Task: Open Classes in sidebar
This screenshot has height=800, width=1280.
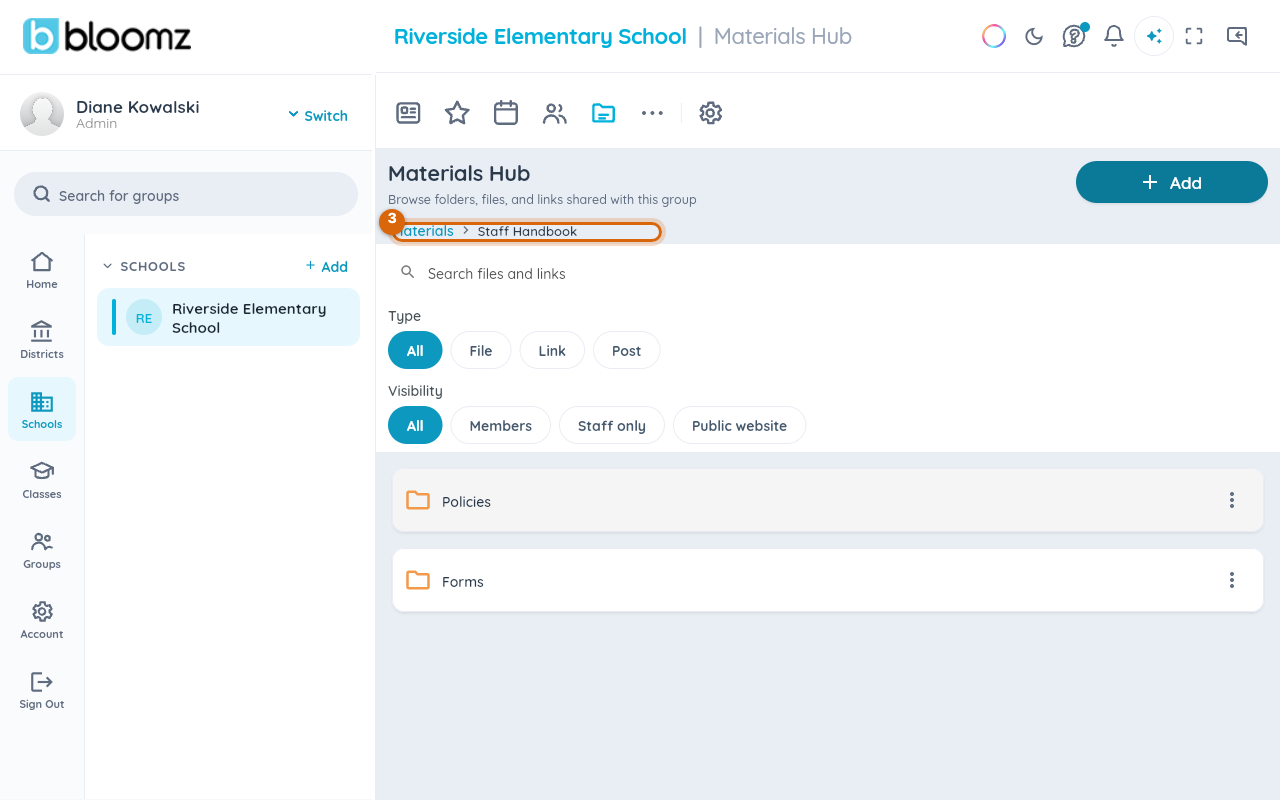Action: 42,480
